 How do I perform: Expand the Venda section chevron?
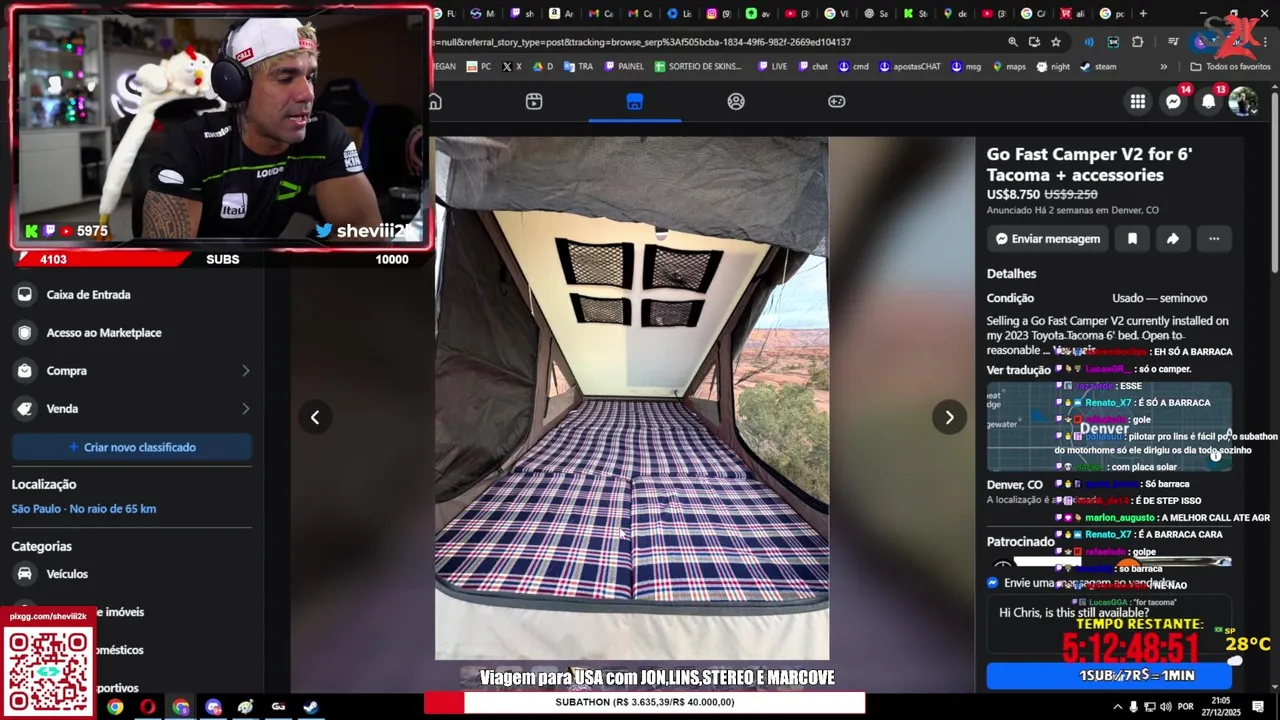(246, 409)
